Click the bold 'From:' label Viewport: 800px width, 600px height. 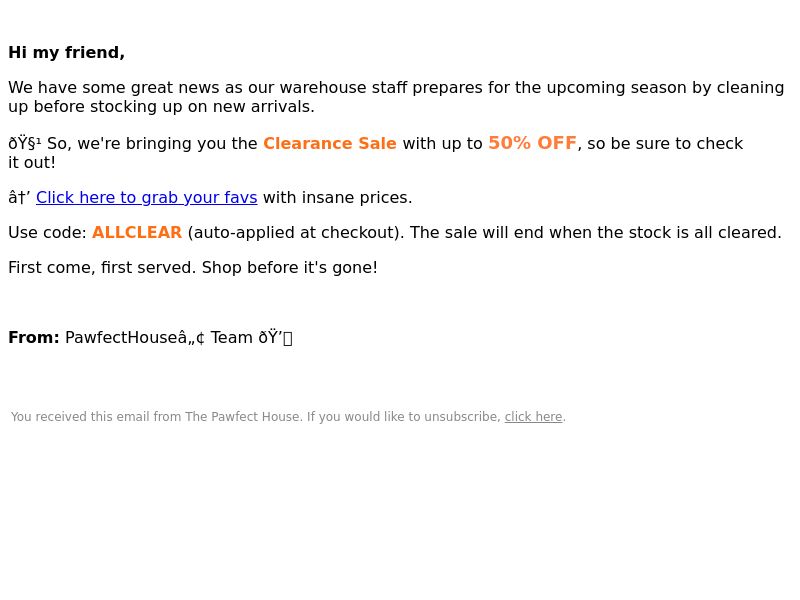click(34, 337)
